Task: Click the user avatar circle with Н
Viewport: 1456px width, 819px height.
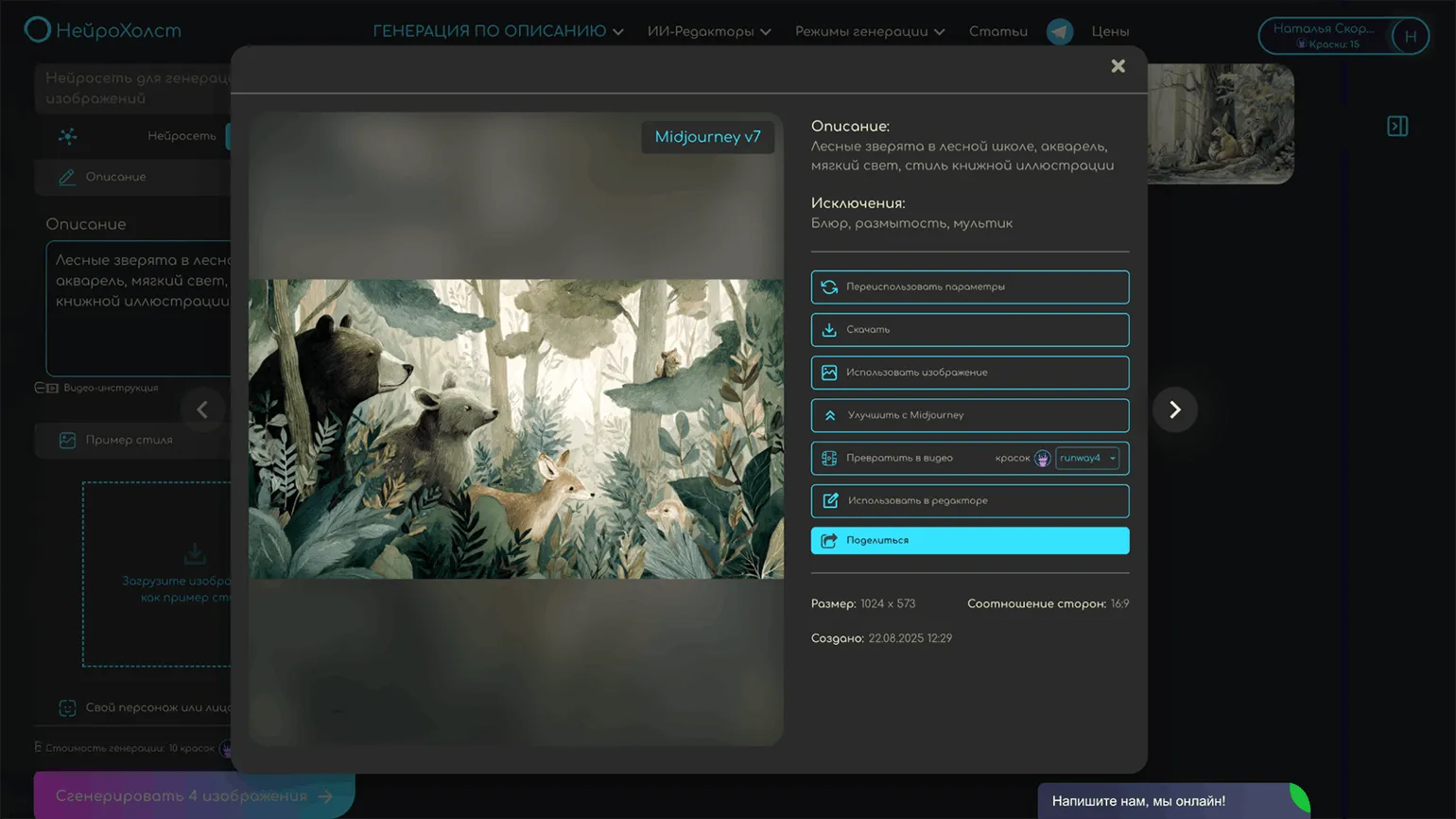Action: [x=1410, y=36]
